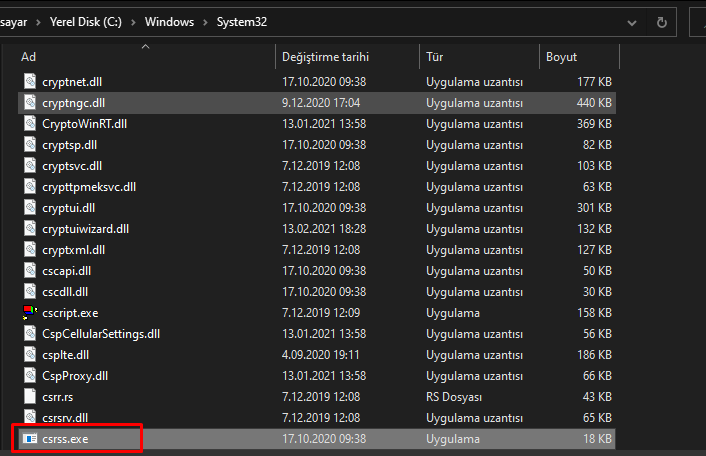Click the RS Dosyası type cell

click(454, 397)
